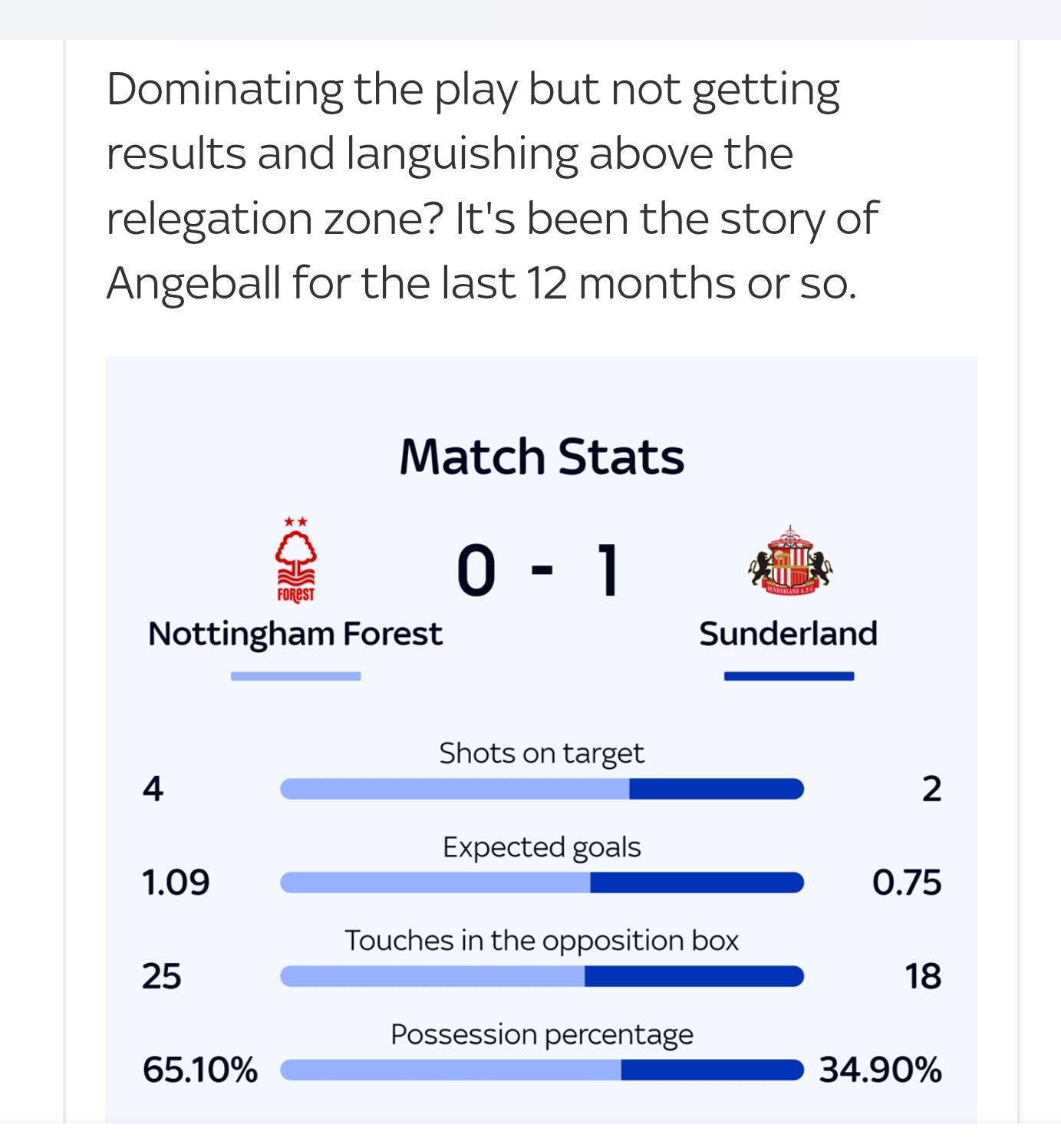
Task: Click the Possession percentage label
Action: pos(542,1034)
